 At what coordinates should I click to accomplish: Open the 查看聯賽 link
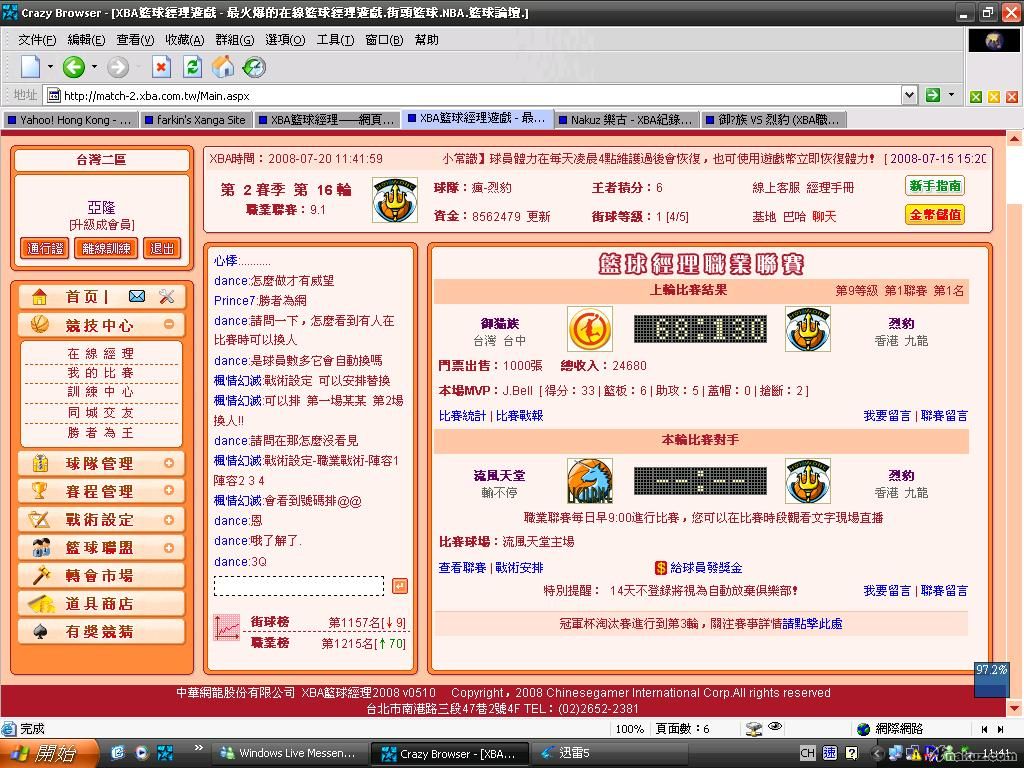tap(462, 568)
